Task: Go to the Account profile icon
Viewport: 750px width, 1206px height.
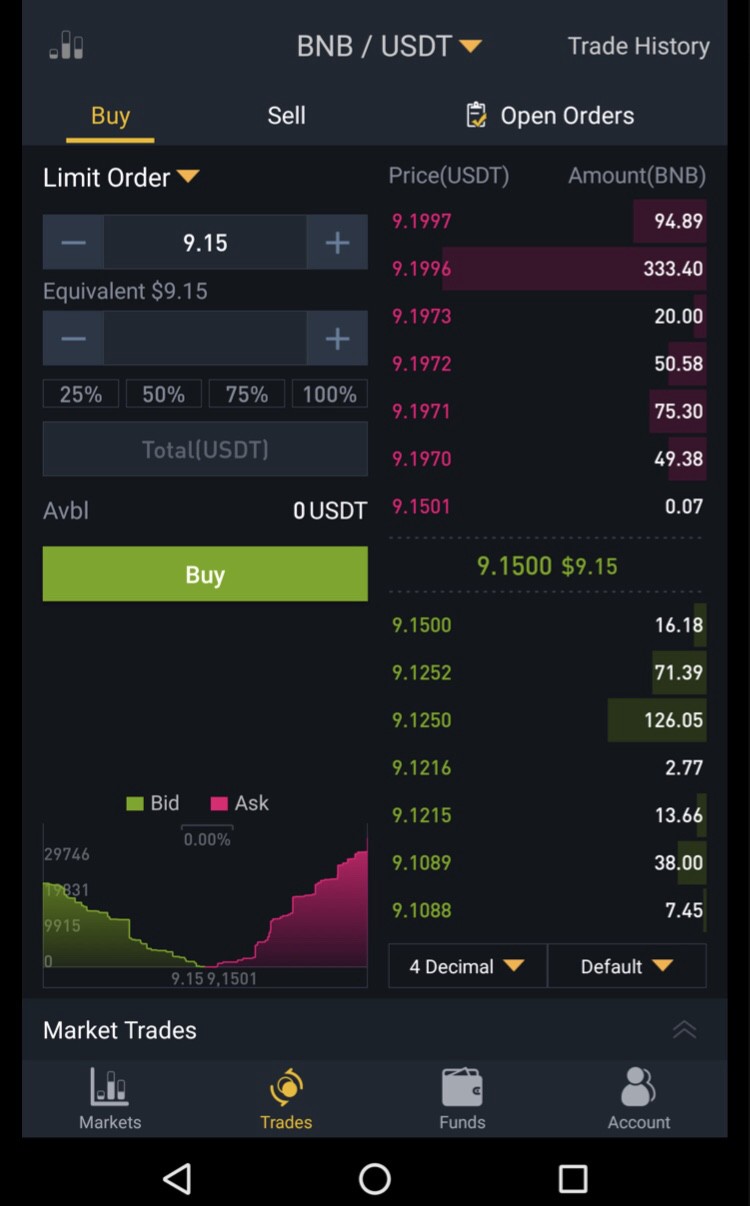Action: tap(638, 1087)
